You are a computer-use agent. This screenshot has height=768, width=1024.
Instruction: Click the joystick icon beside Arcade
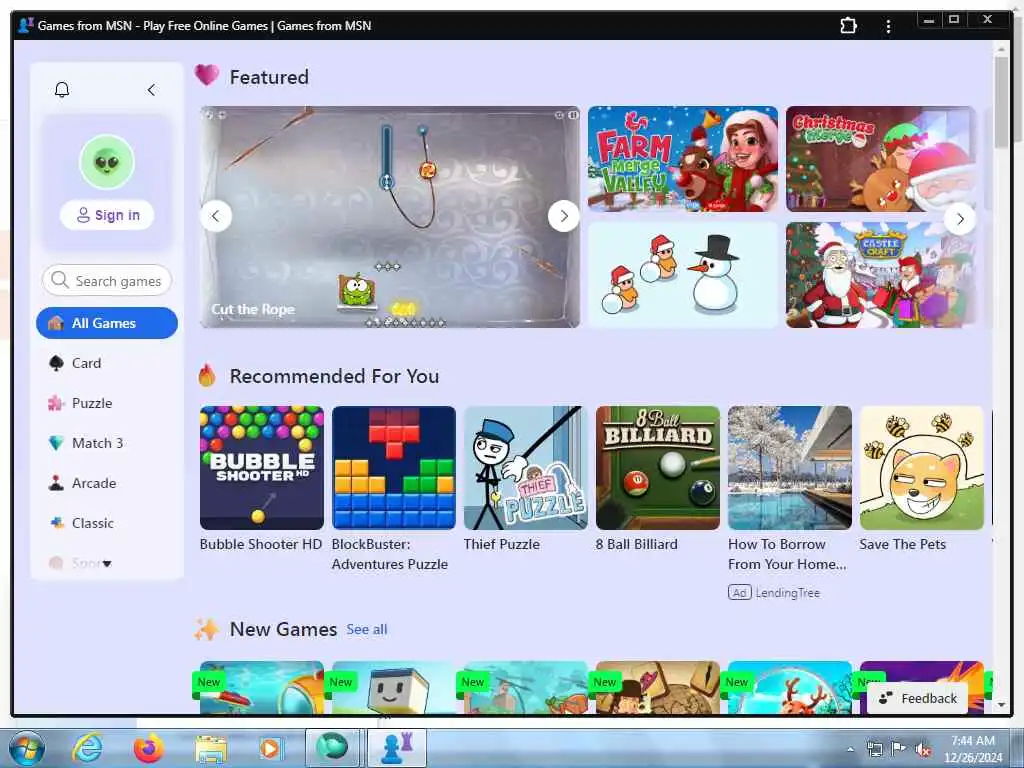pyautogui.click(x=56, y=483)
